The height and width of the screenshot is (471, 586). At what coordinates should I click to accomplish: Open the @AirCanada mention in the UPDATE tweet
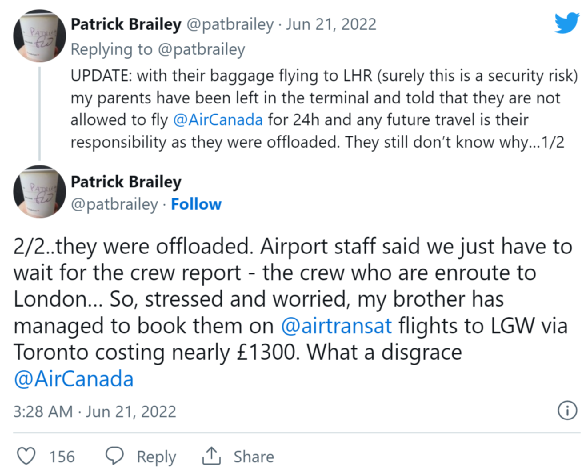tap(218, 120)
